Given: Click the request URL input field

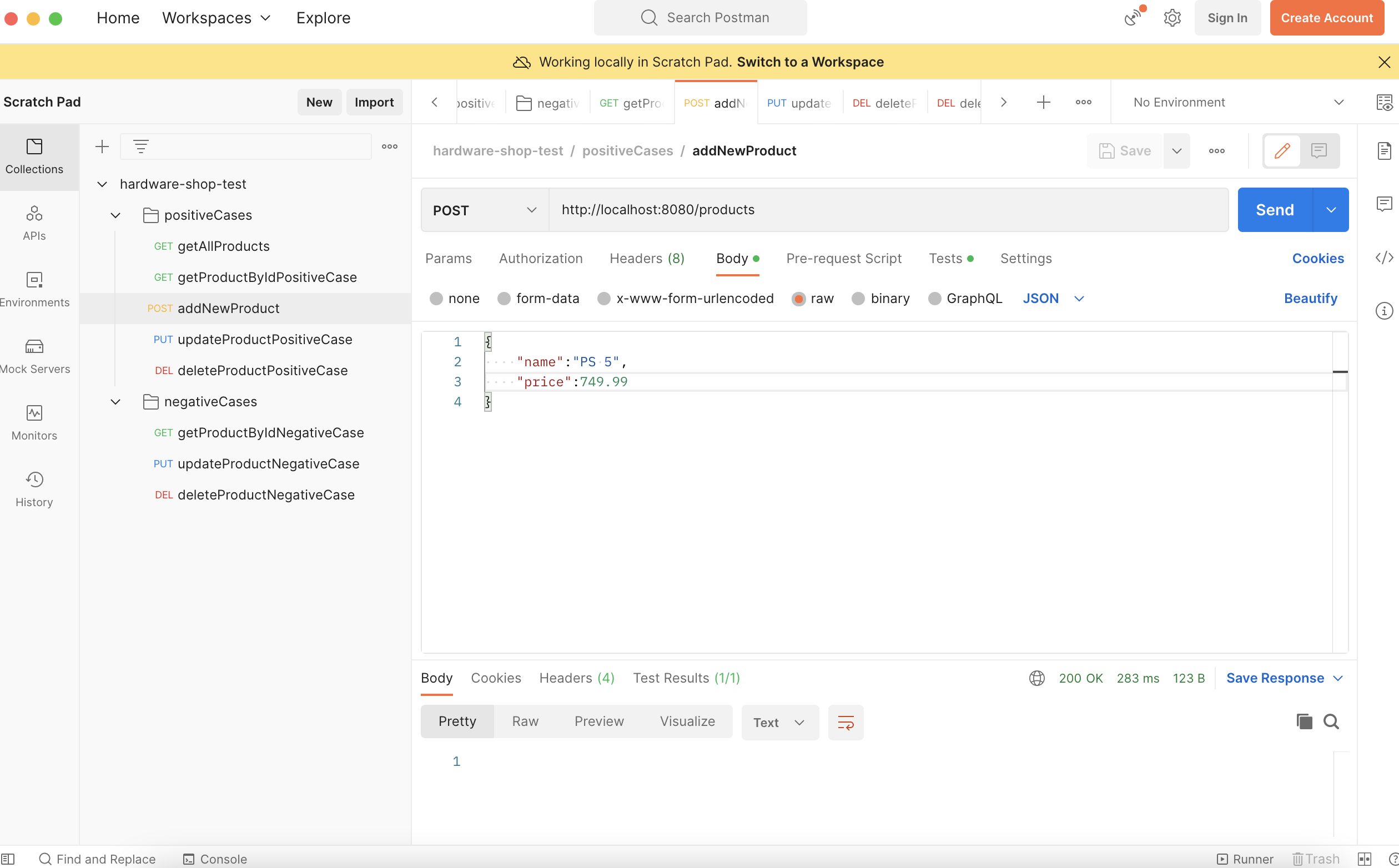Looking at the screenshot, I should click(888, 210).
